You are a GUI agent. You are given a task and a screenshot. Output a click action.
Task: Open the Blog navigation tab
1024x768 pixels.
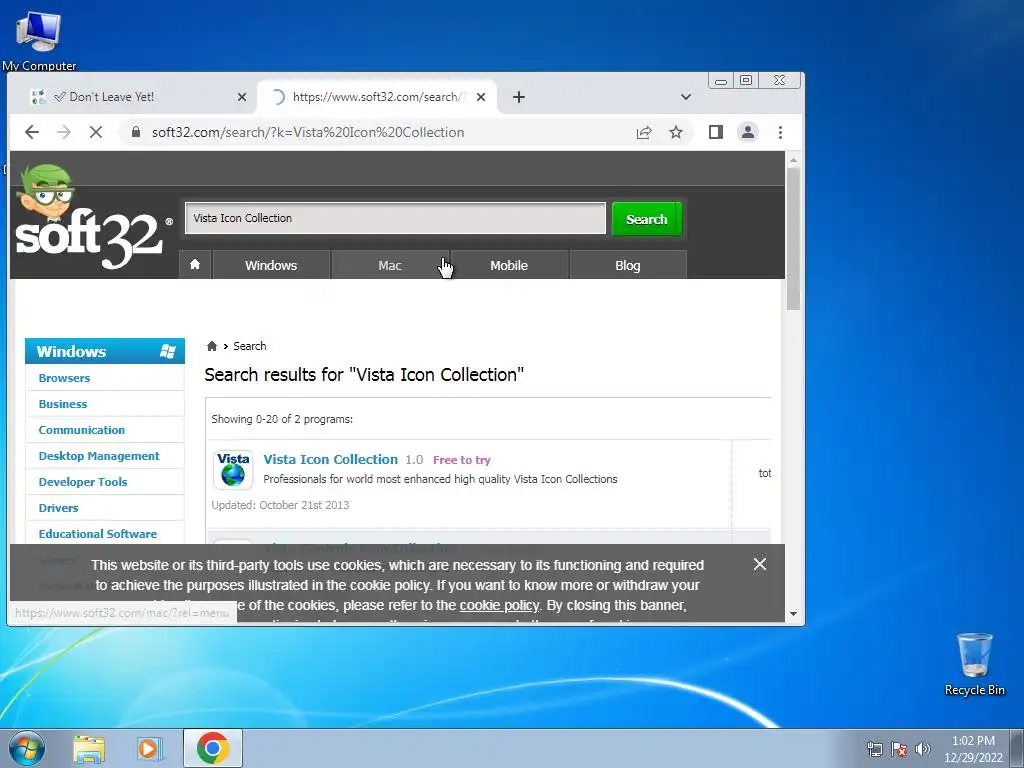coord(628,265)
